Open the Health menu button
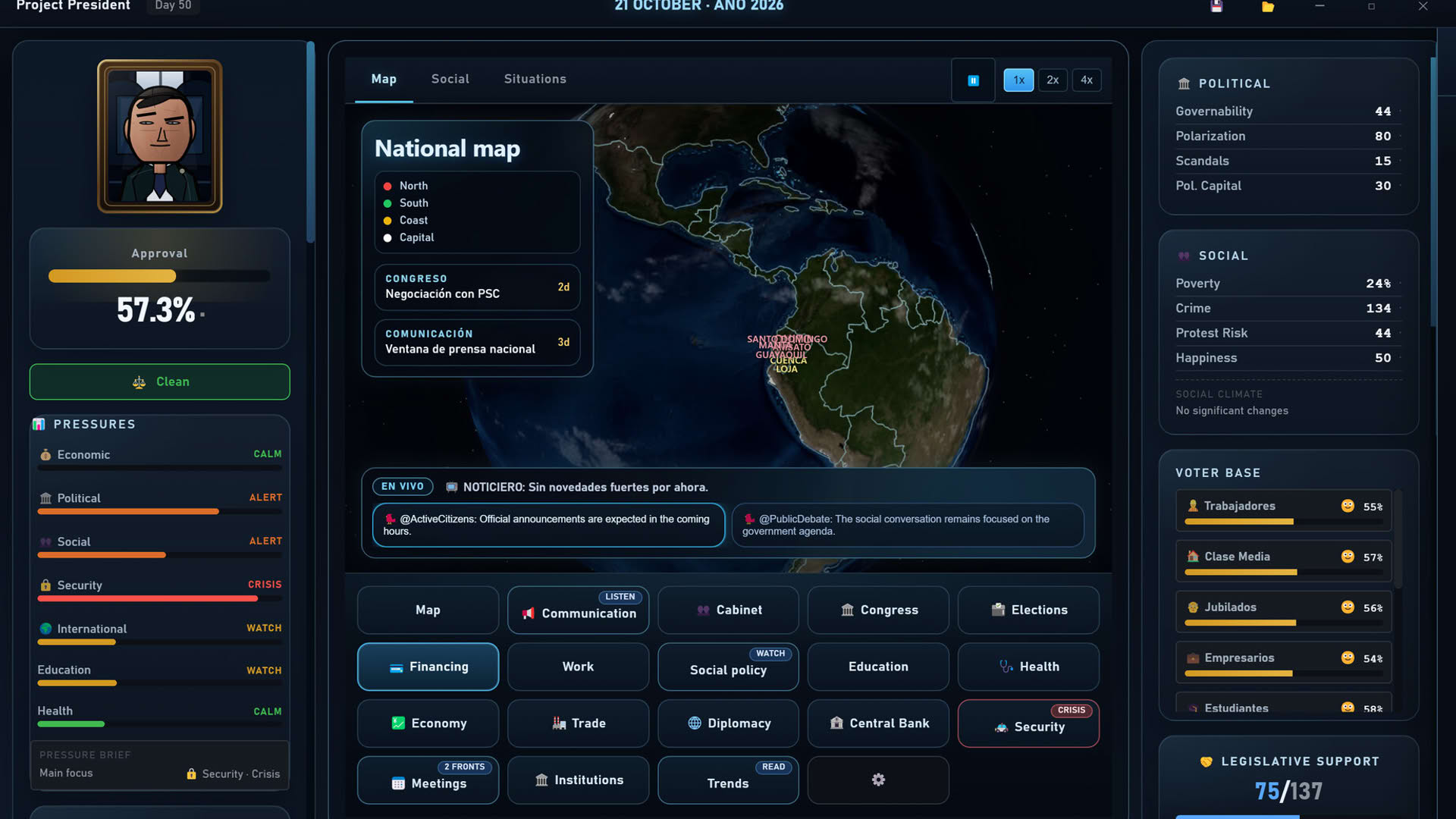Image resolution: width=1456 pixels, height=819 pixels. [1028, 667]
